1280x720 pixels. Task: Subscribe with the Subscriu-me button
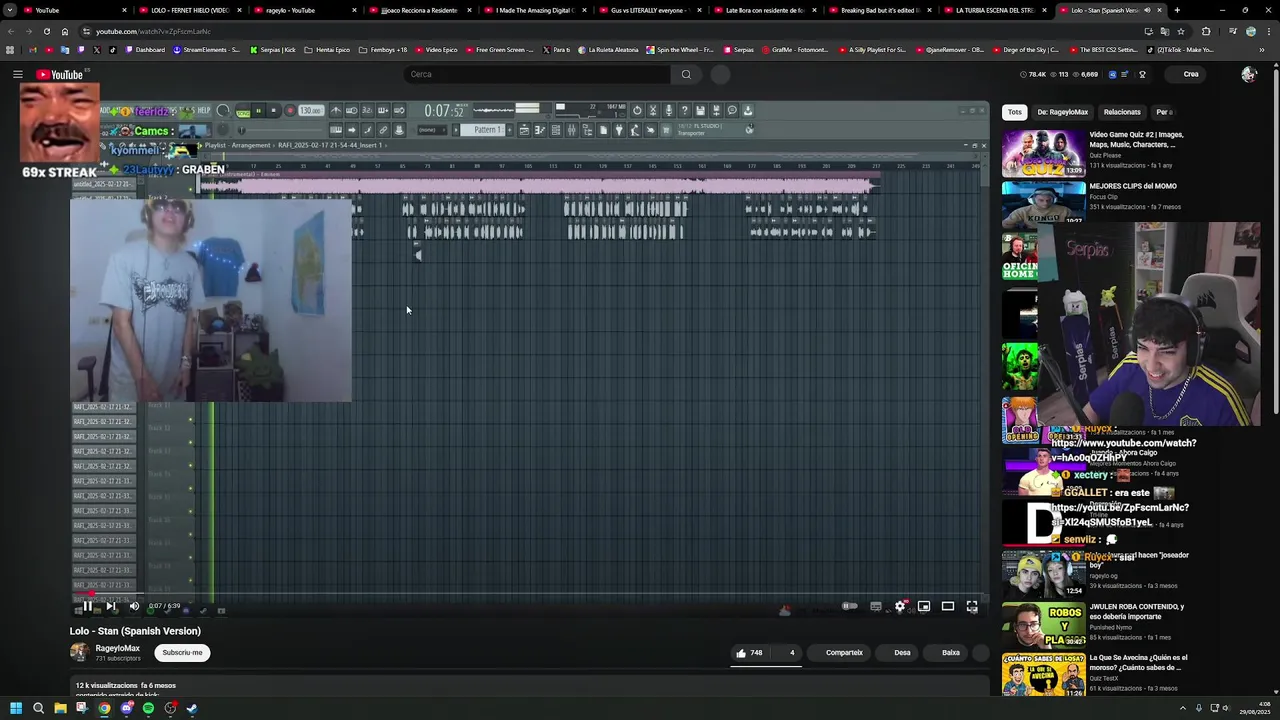point(182,653)
